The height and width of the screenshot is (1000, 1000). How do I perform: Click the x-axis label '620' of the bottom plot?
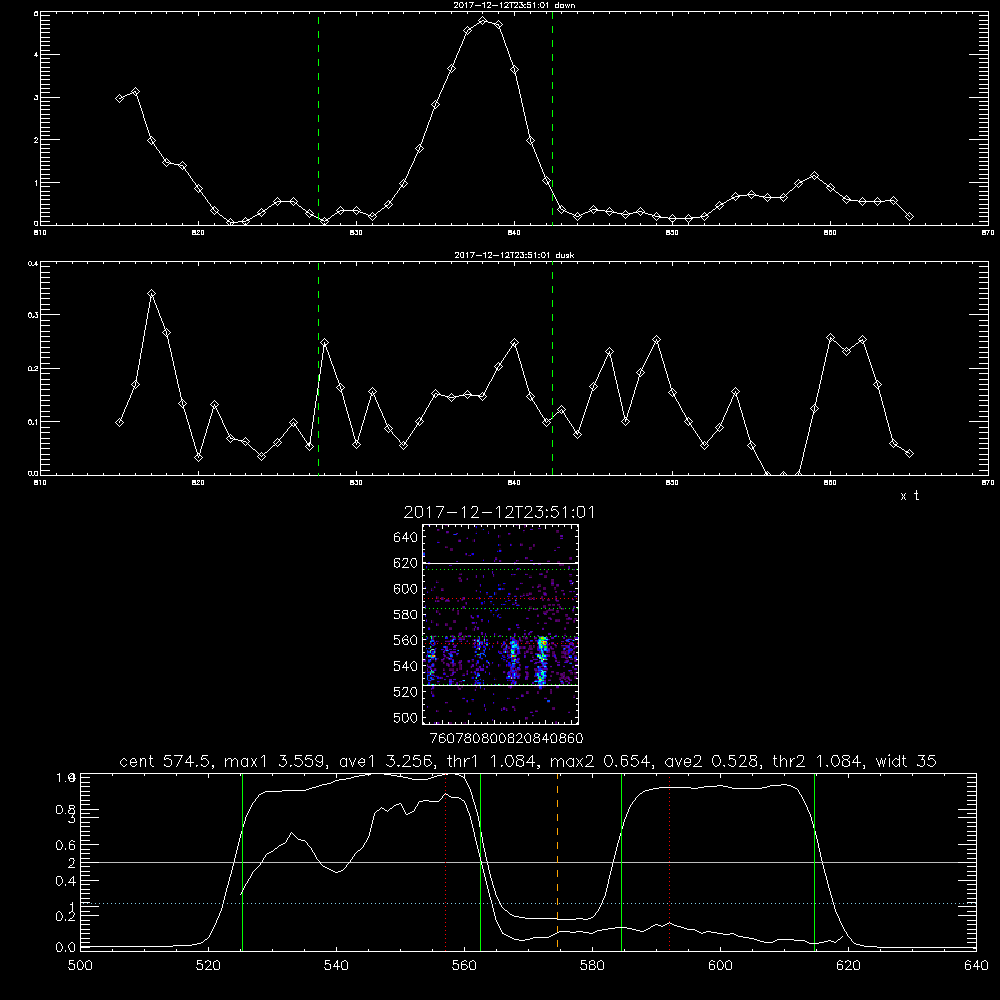pos(848,966)
